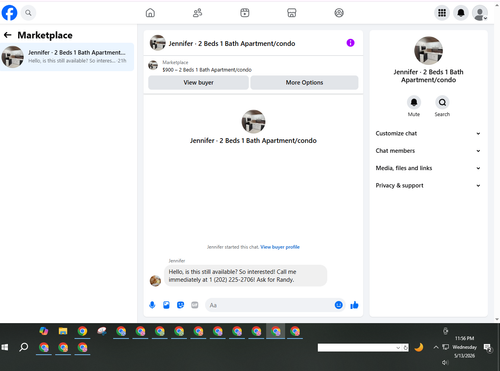Open the notifications bell in the top bar
This screenshot has width=500, height=371.
point(461,13)
